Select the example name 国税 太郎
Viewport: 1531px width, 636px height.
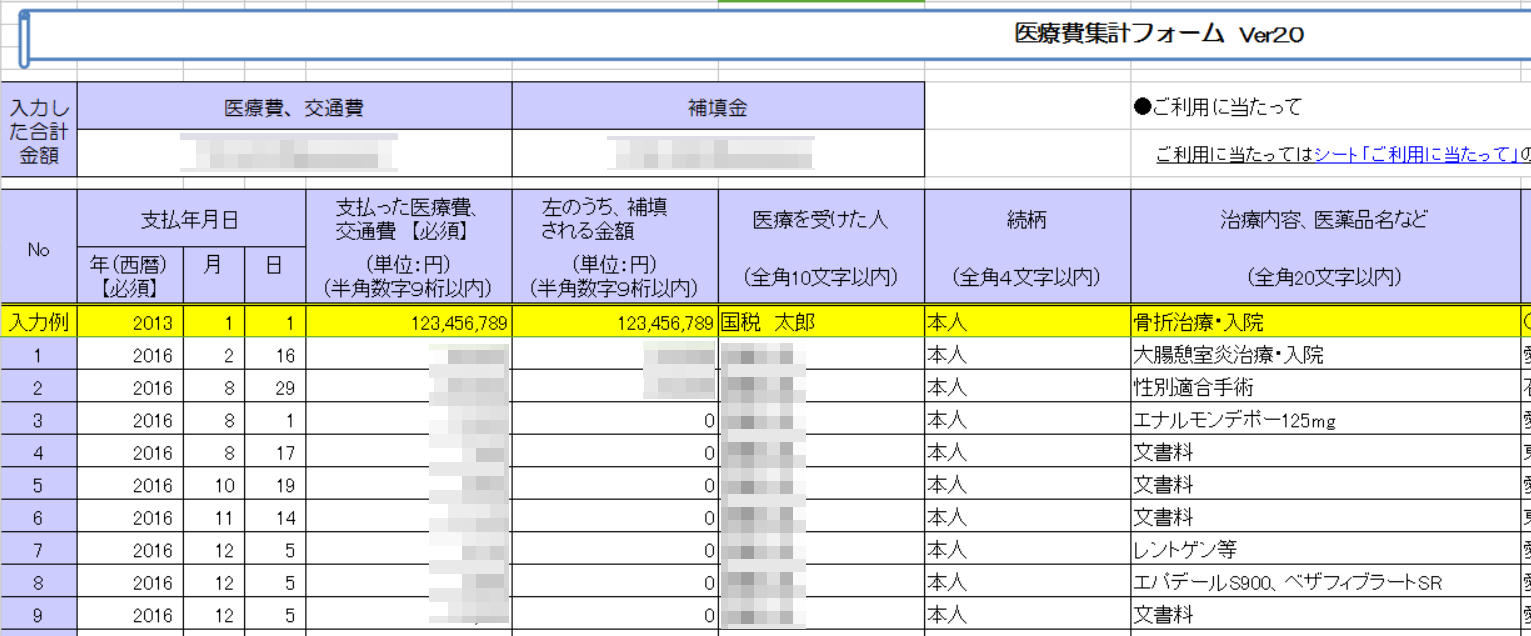pos(821,322)
